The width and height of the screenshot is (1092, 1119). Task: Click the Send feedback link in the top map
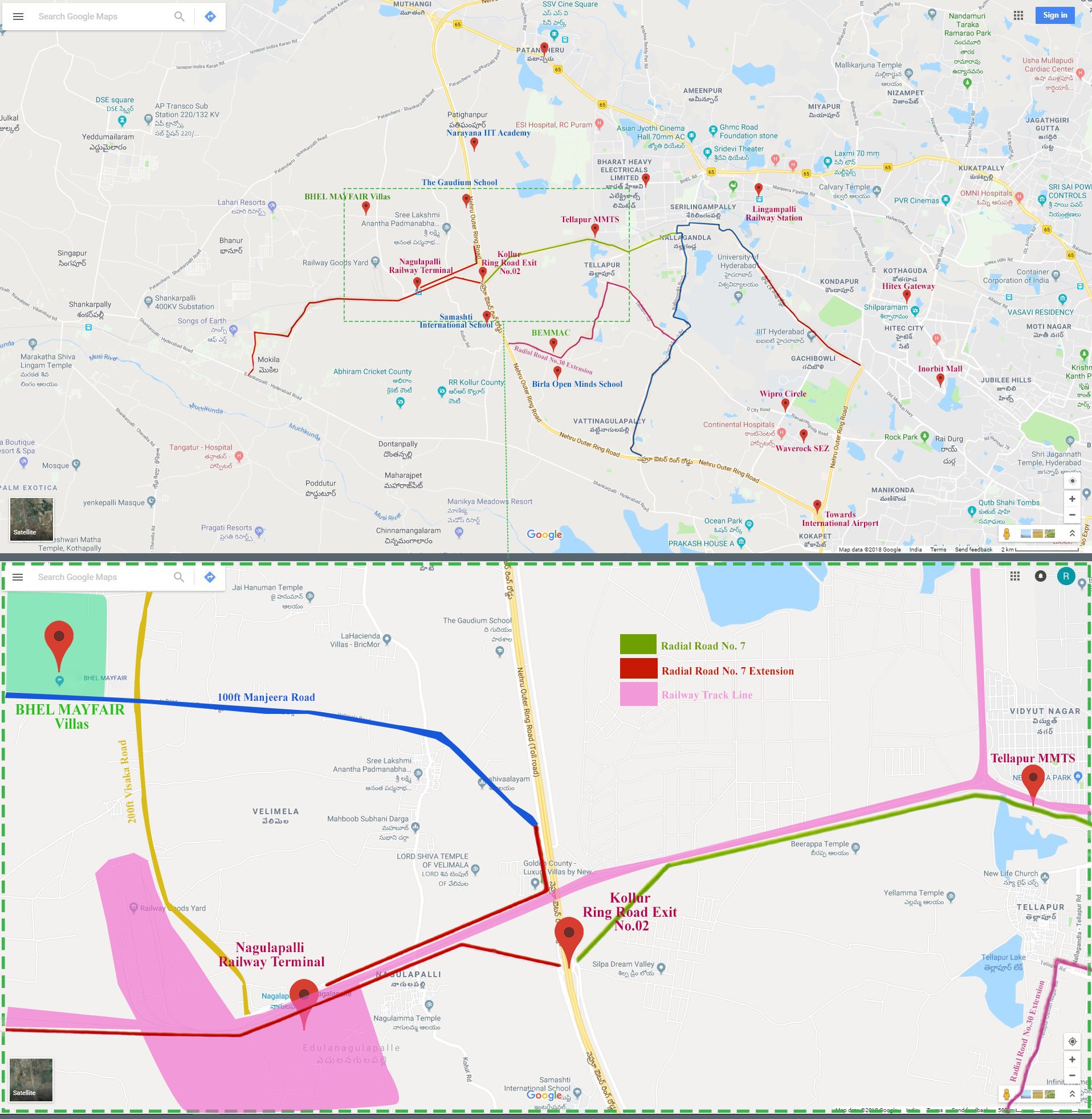tap(973, 549)
